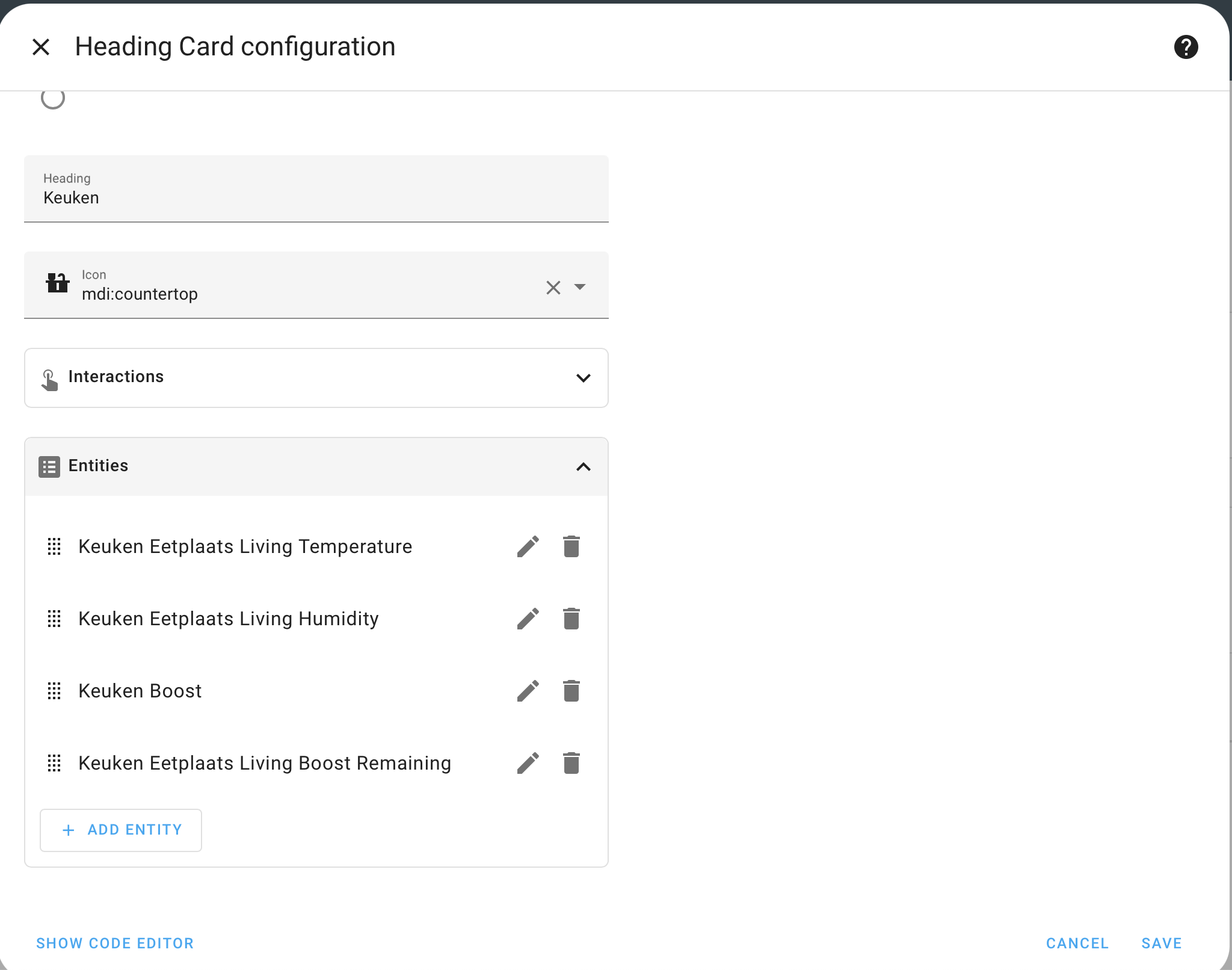Delete Keuken Eetplaats Living Boost Remaining entity
The height and width of the screenshot is (970, 1232).
[571, 763]
